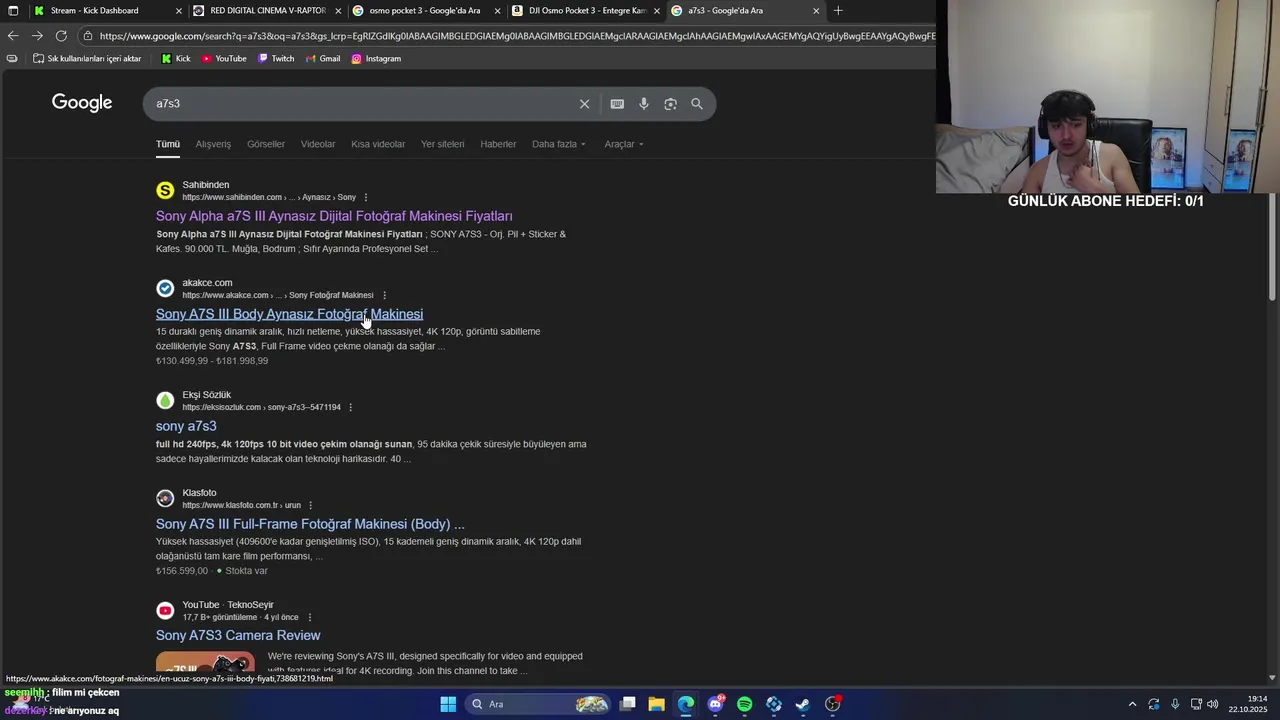The image size is (1280, 720).
Task: Search by image with Lens icon
Action: pyautogui.click(x=670, y=104)
